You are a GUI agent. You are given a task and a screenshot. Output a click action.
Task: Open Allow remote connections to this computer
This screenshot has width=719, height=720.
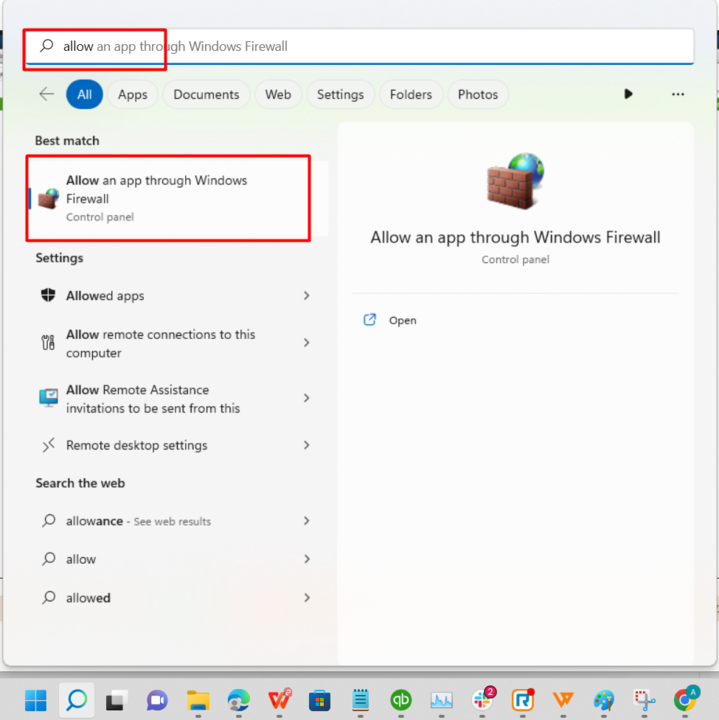[175, 343]
